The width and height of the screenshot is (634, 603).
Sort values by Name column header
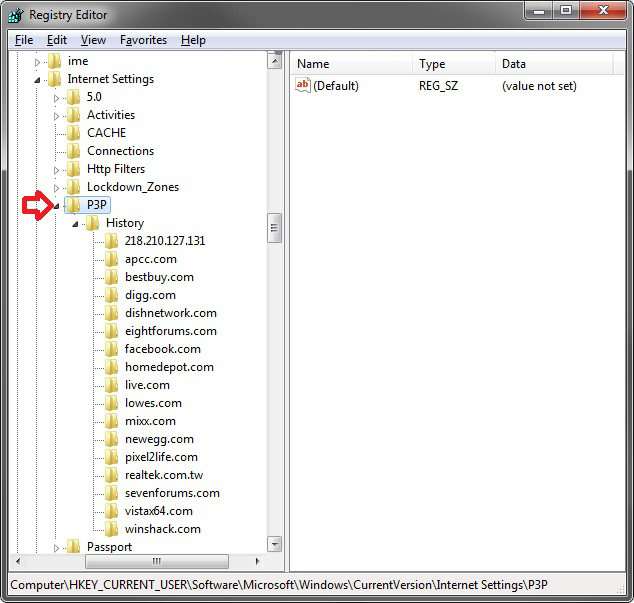[351, 64]
